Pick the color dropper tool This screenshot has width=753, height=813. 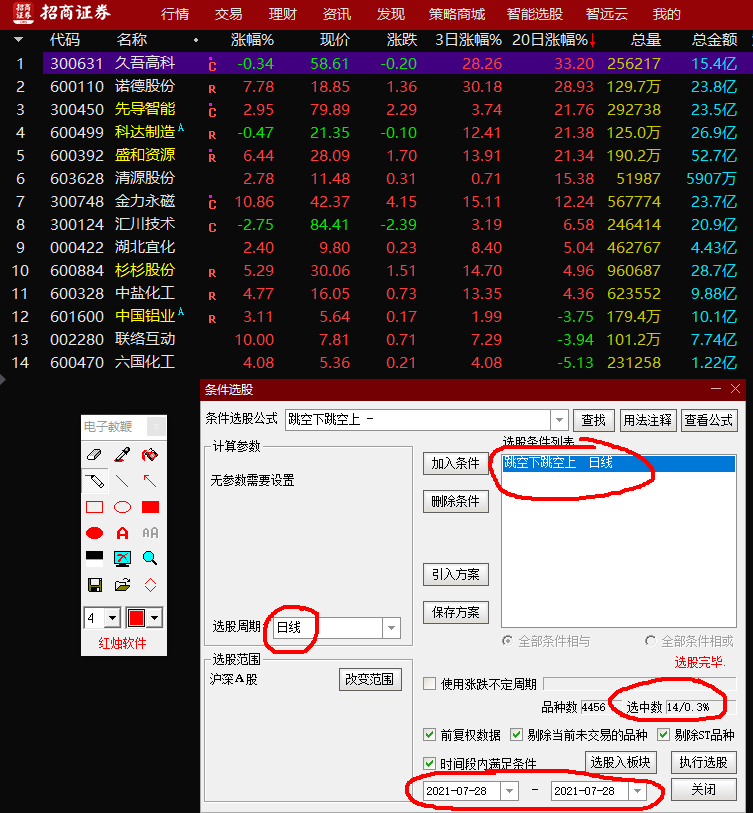coord(122,455)
